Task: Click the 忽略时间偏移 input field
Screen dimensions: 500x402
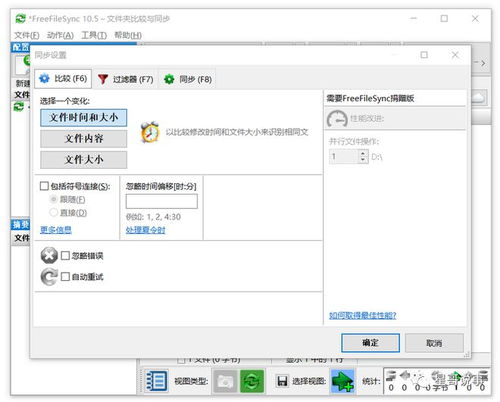Action: point(161,201)
